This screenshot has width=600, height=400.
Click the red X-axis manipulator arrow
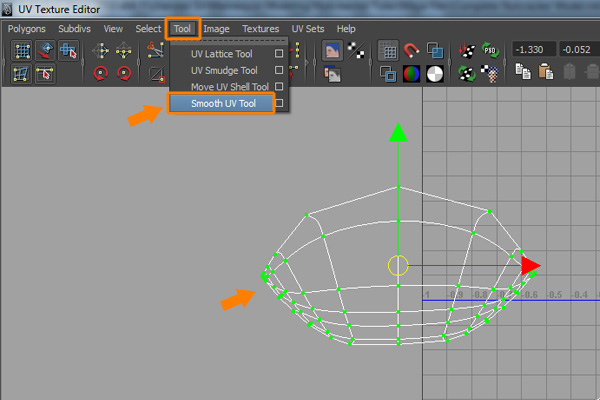coord(531,266)
